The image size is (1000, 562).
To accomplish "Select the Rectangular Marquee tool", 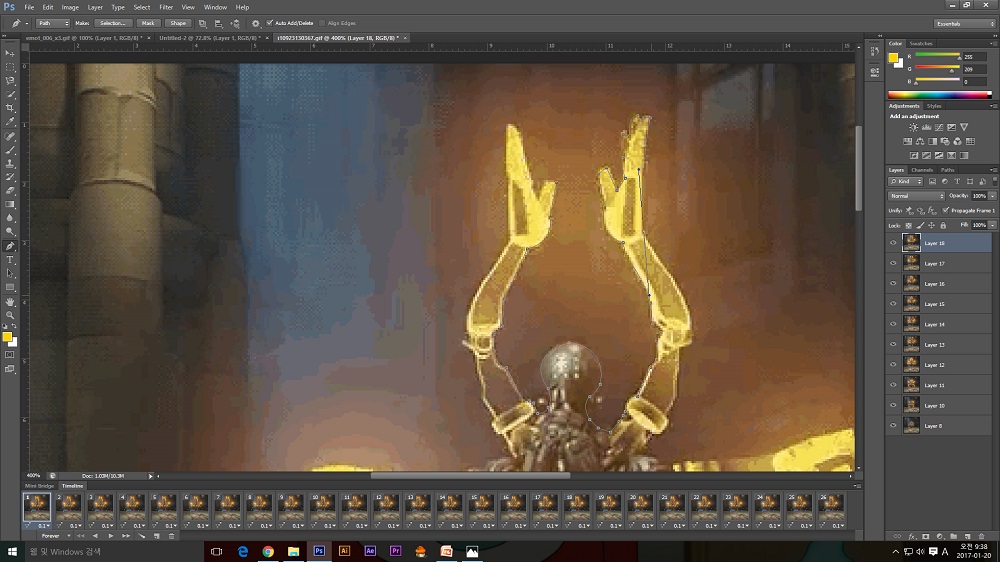I will point(10,67).
